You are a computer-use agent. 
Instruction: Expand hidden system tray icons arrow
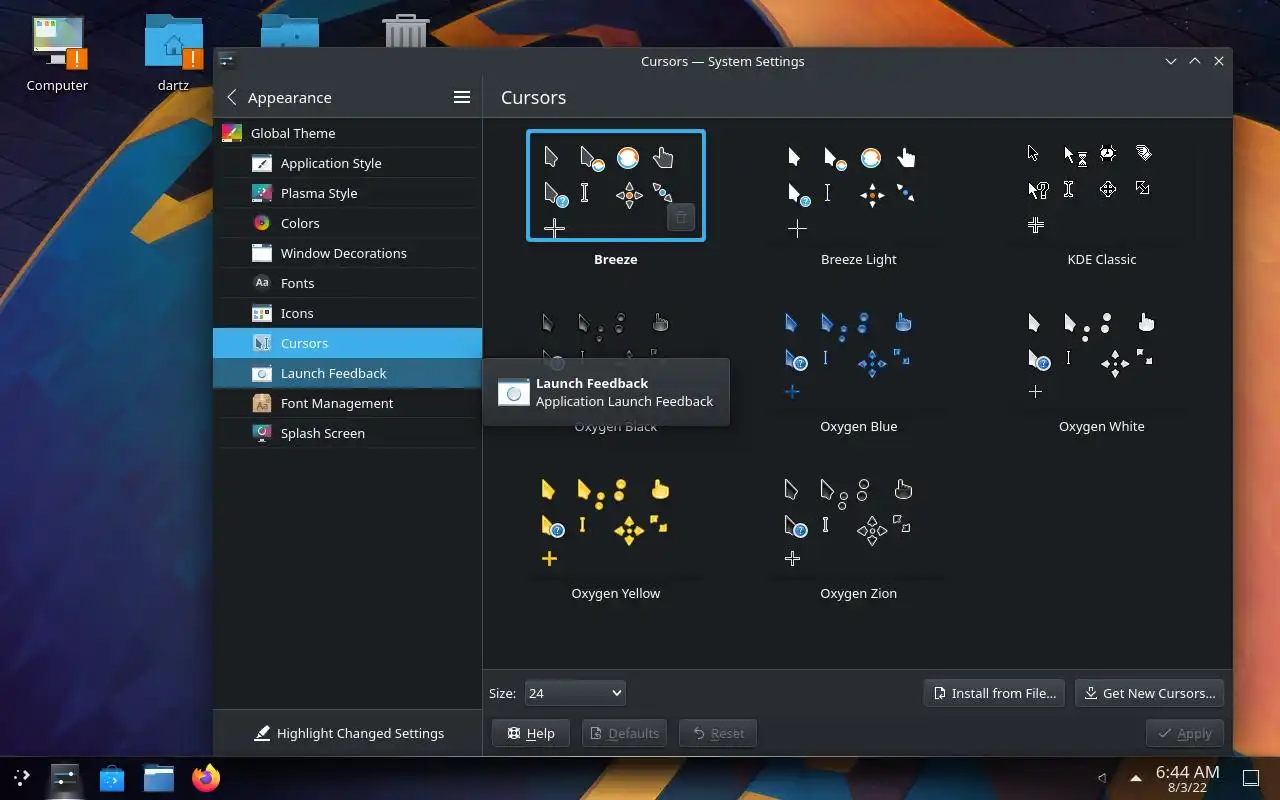[1136, 778]
